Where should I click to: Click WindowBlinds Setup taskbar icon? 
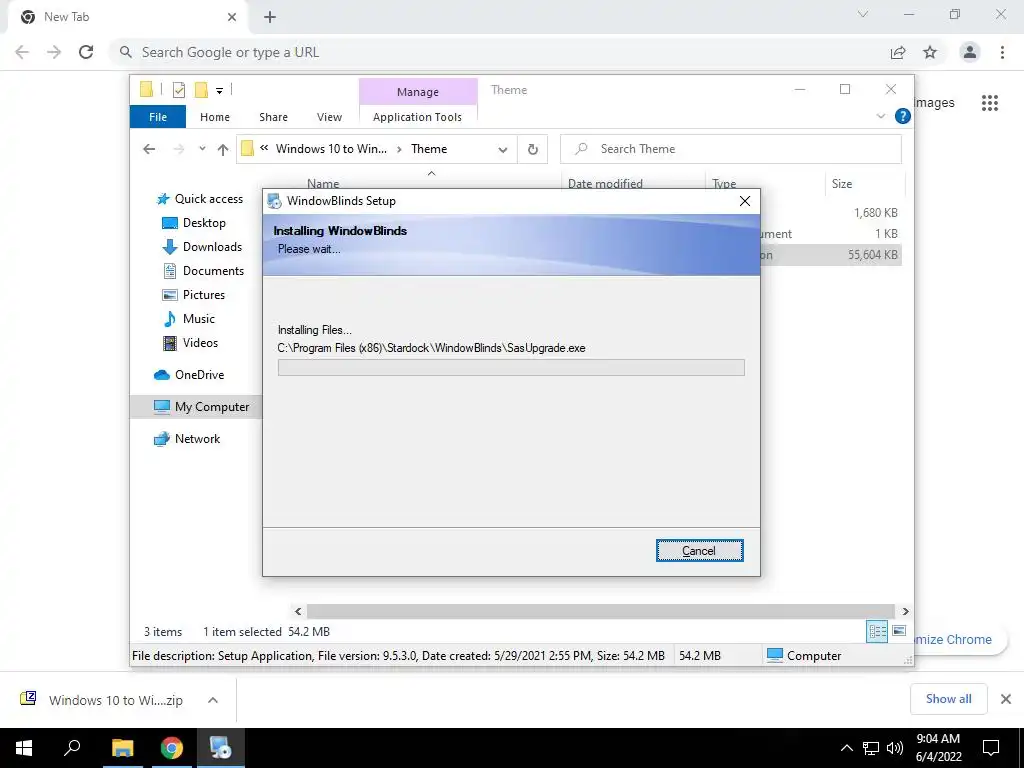click(221, 748)
